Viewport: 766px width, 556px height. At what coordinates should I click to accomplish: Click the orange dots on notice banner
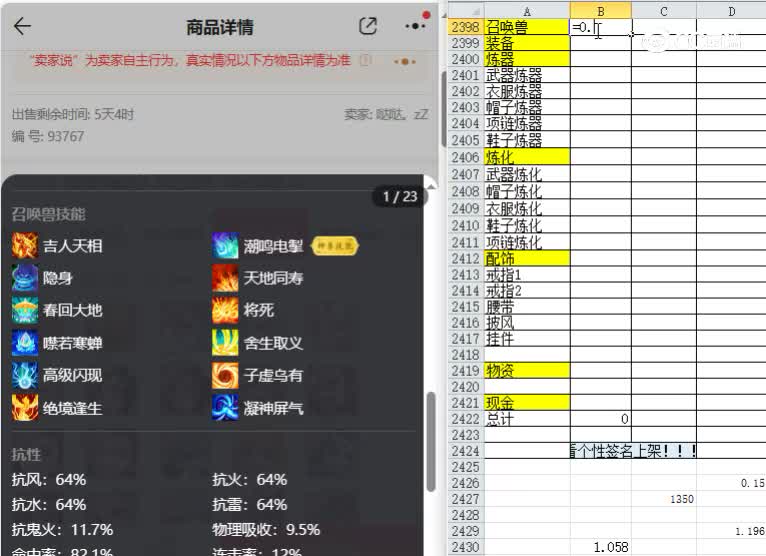tap(405, 62)
